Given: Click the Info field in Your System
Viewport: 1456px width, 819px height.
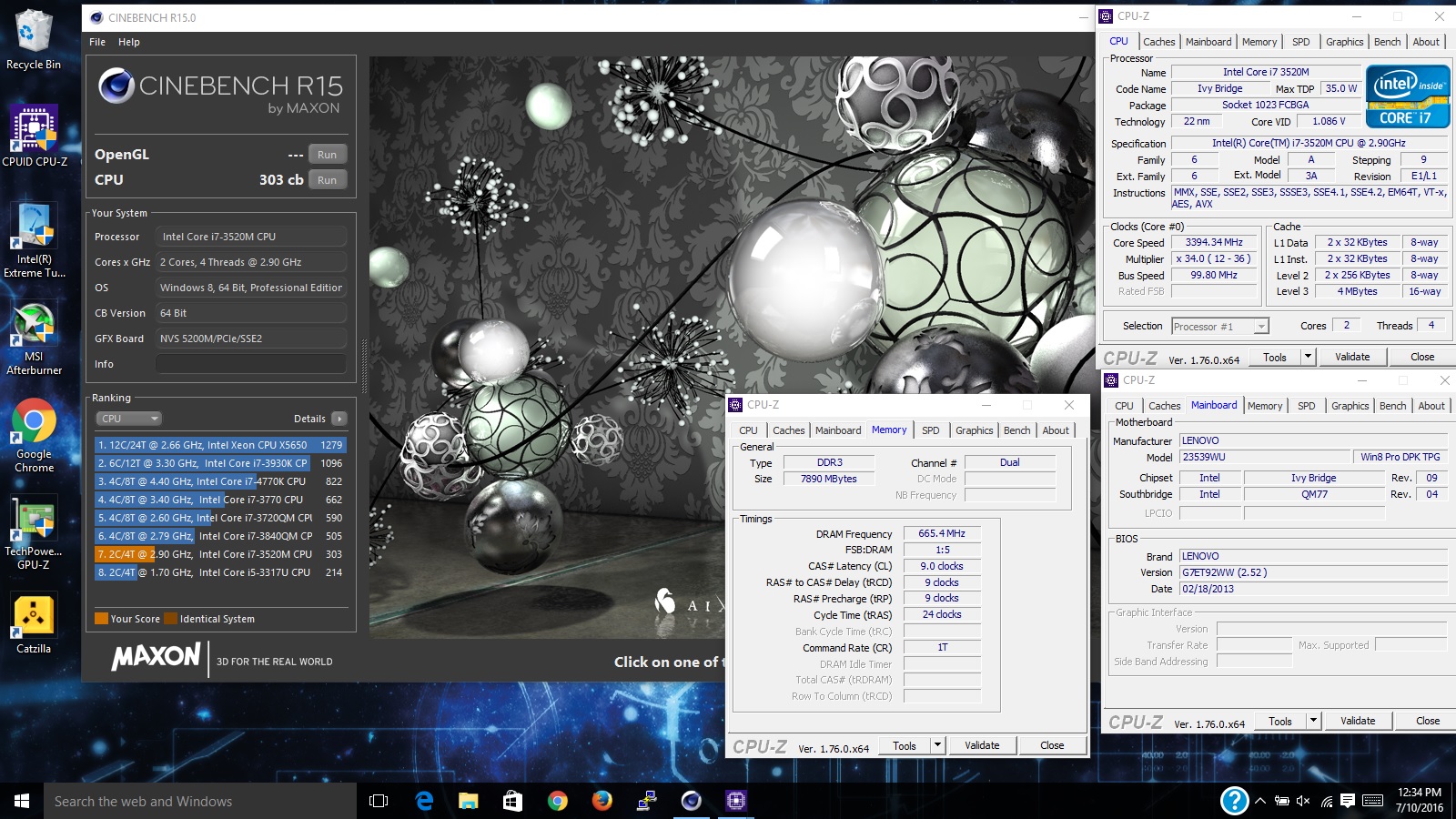Looking at the screenshot, I should [251, 364].
